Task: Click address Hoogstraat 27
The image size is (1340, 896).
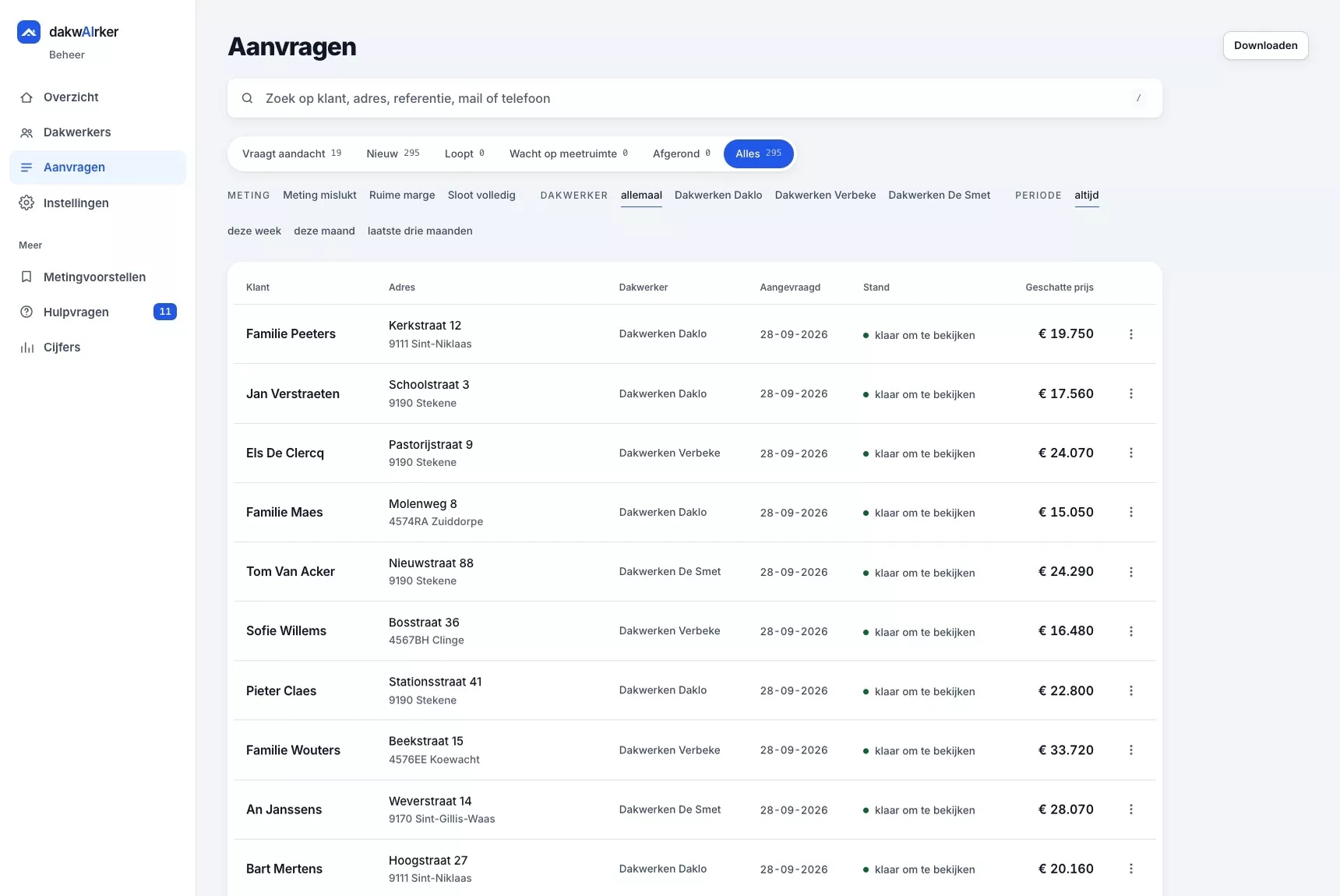Action: 428,861
